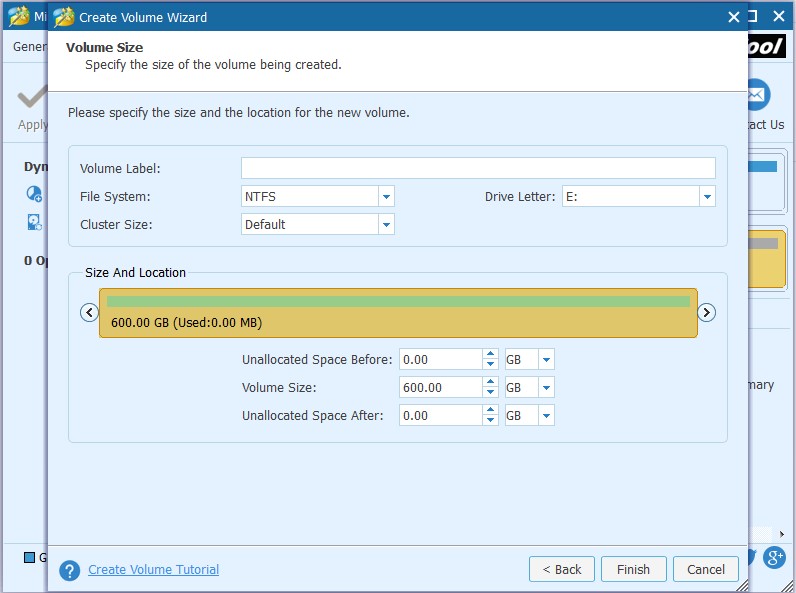Click the 600.00 GB volume size bar
Viewport: 796px width, 593px height.
coord(398,313)
